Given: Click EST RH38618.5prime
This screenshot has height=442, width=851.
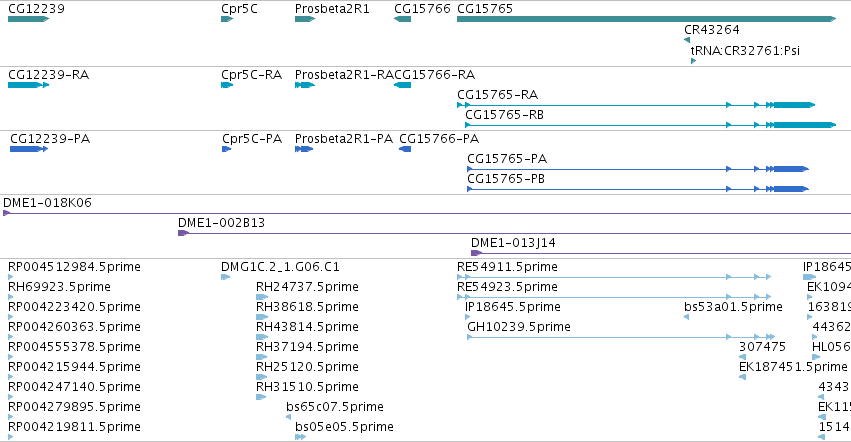Looking at the screenshot, I should 307,307.
